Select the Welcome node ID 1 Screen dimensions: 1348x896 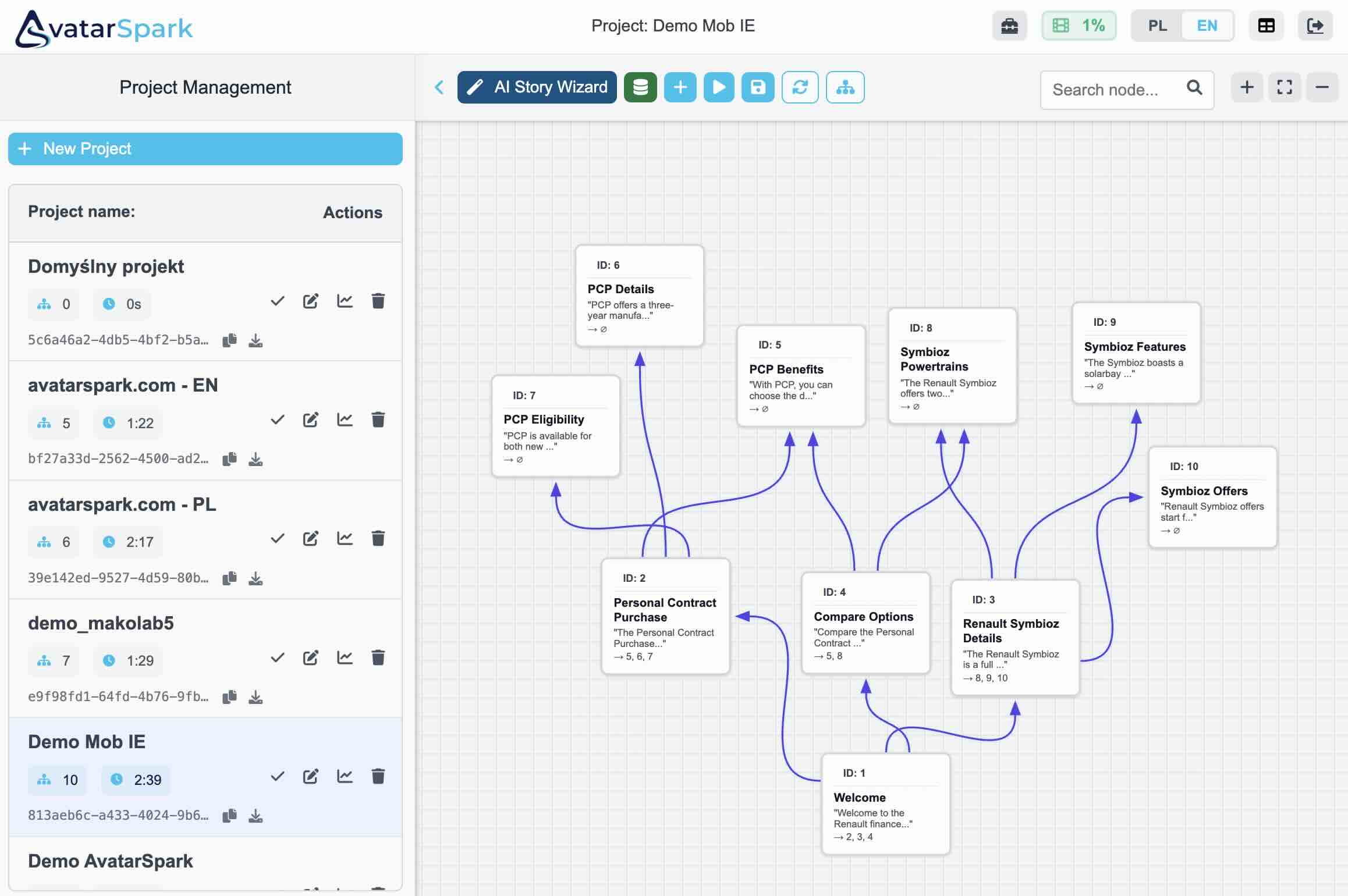pos(885,803)
